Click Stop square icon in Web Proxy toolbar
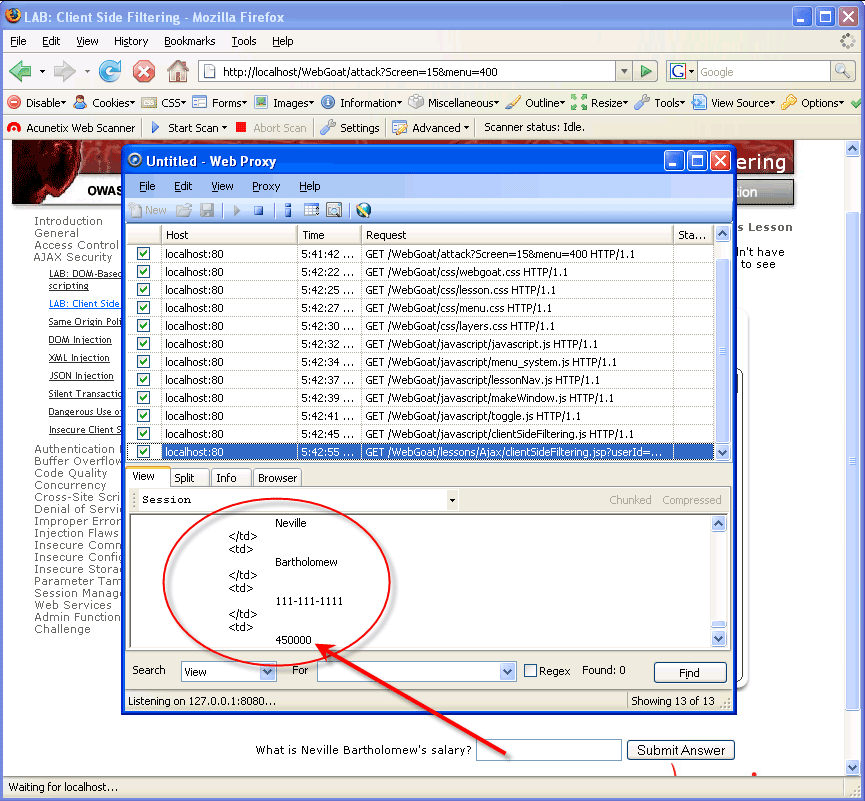The height and width of the screenshot is (801, 865). [258, 210]
